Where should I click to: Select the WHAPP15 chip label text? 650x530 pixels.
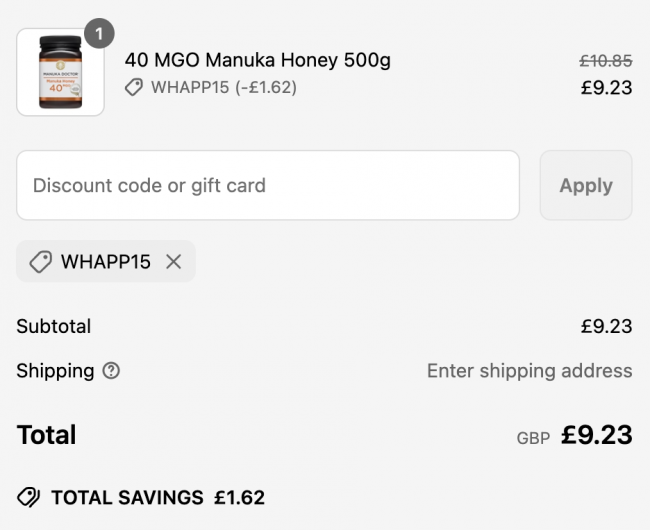(106, 262)
